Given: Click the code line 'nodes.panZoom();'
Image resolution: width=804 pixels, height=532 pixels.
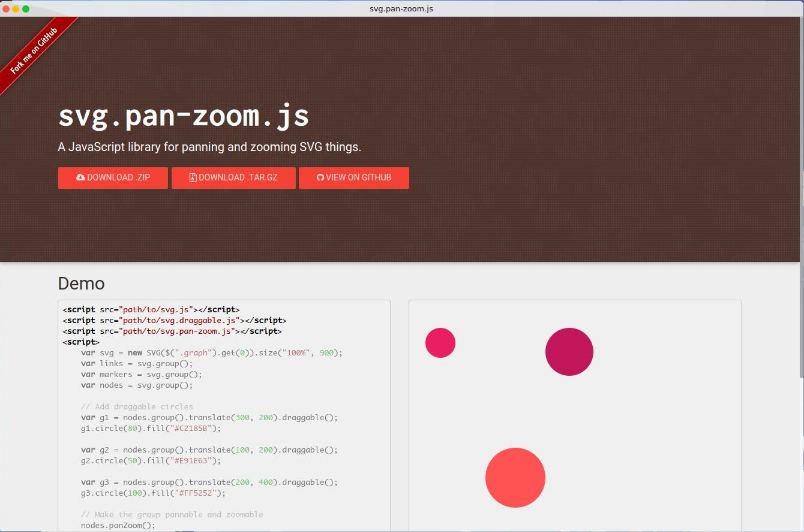Looking at the screenshot, I should 118,525.
